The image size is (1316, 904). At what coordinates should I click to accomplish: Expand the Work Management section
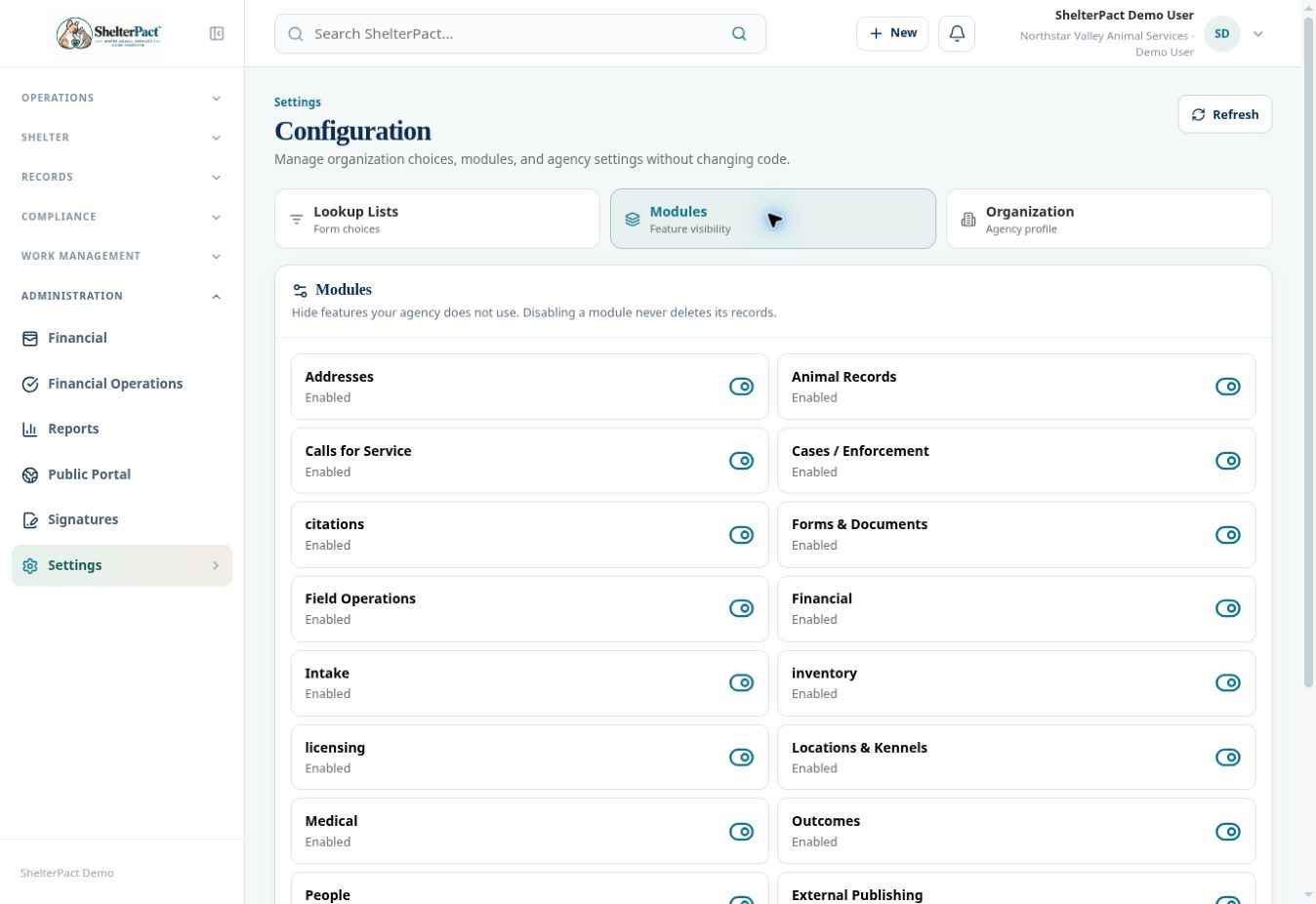point(122,256)
